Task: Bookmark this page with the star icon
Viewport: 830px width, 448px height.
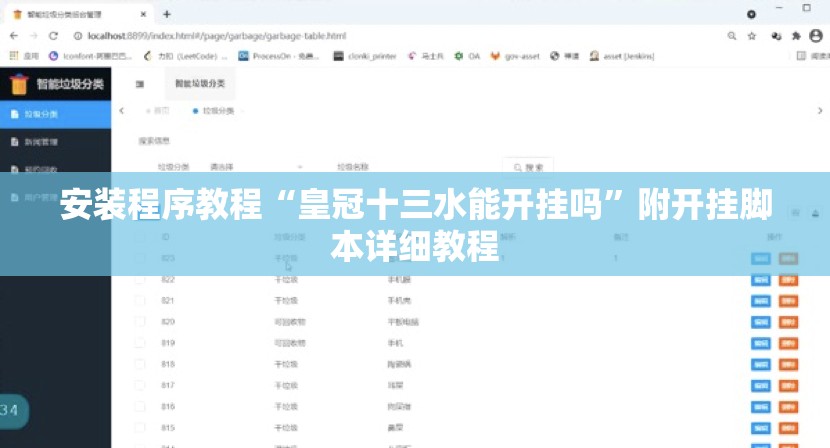Action: click(x=752, y=36)
